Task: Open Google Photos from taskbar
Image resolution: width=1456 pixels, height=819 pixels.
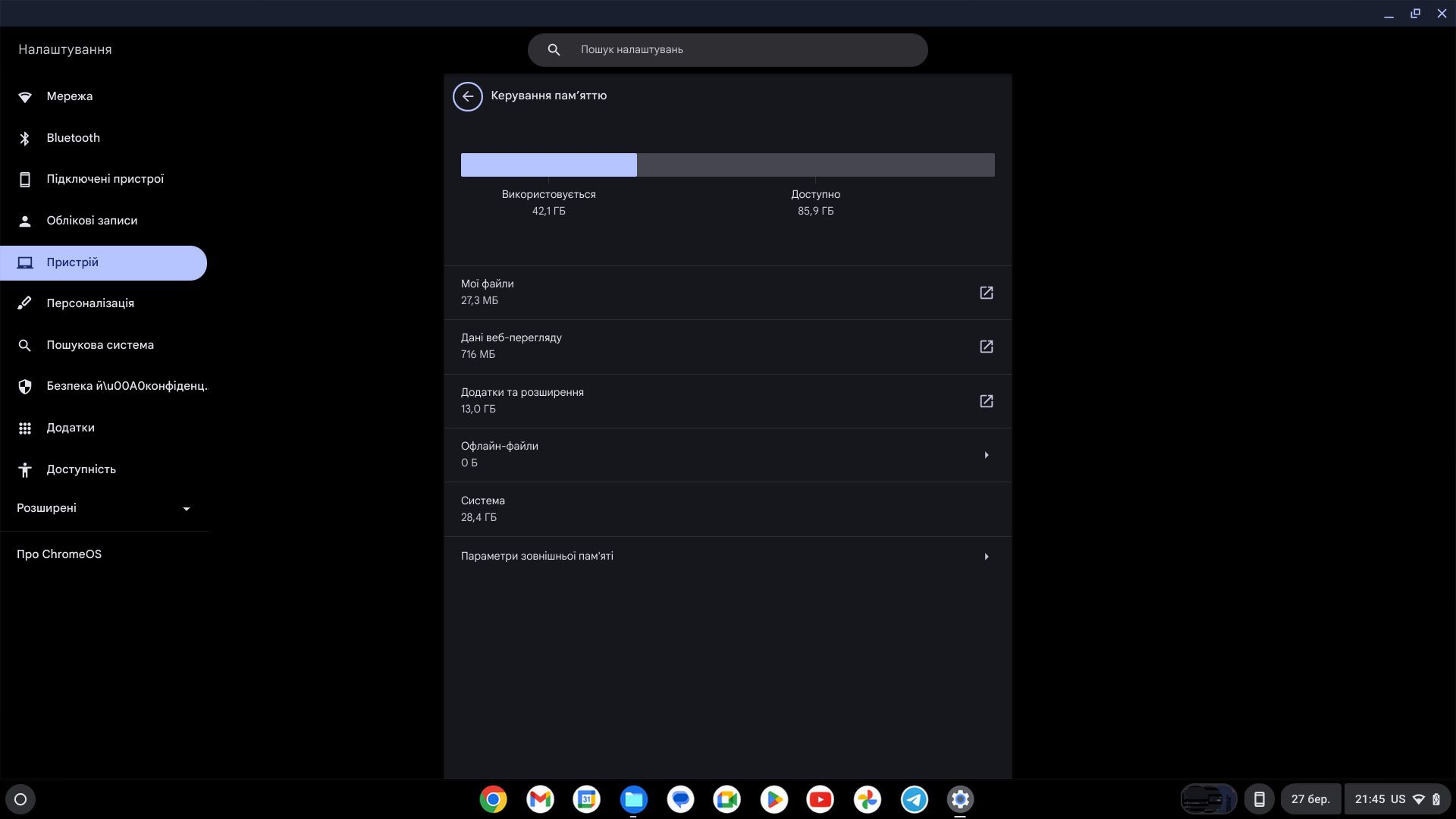Action: 867,799
